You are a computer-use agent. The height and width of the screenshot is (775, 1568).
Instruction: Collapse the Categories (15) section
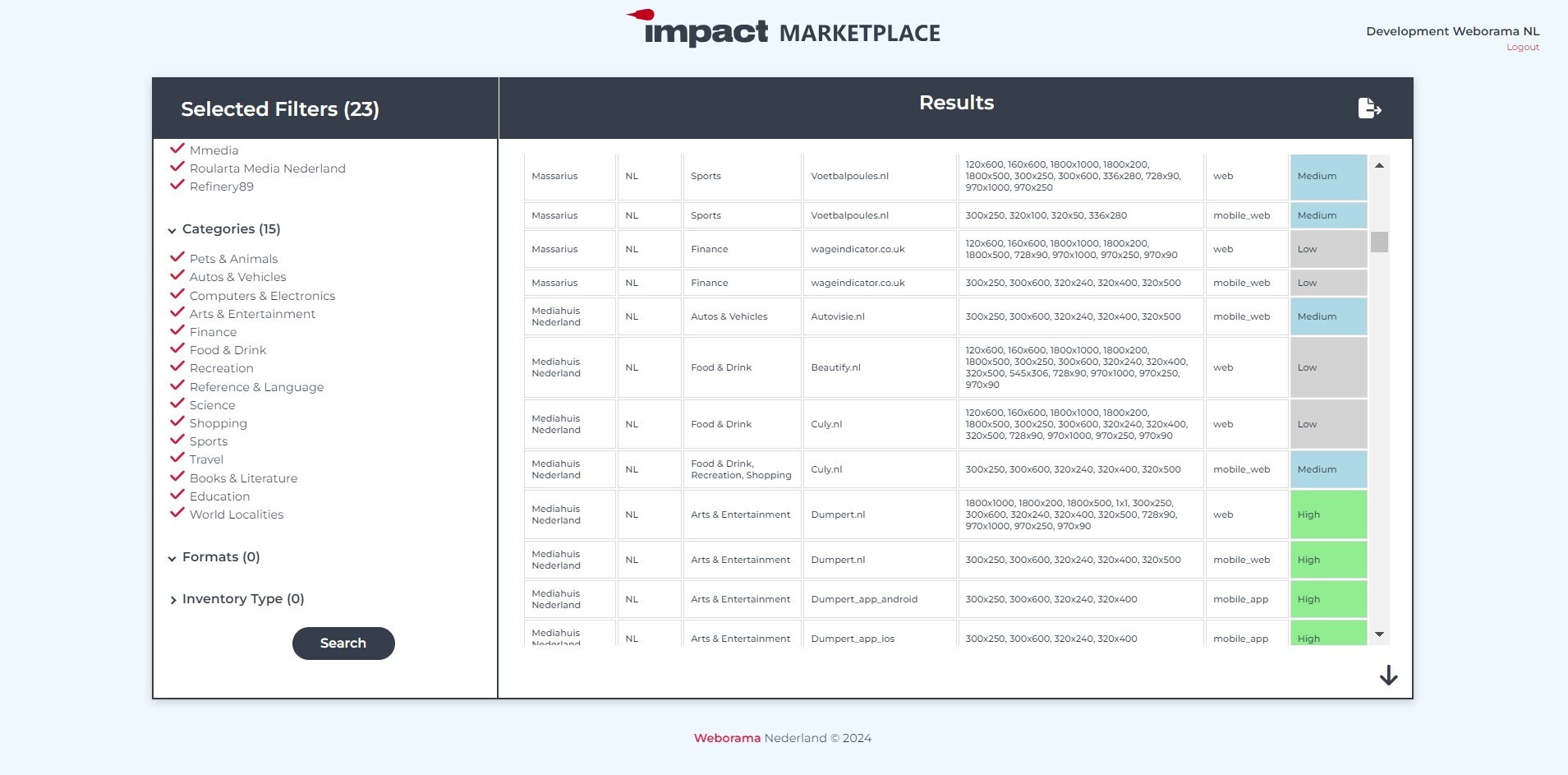(172, 230)
